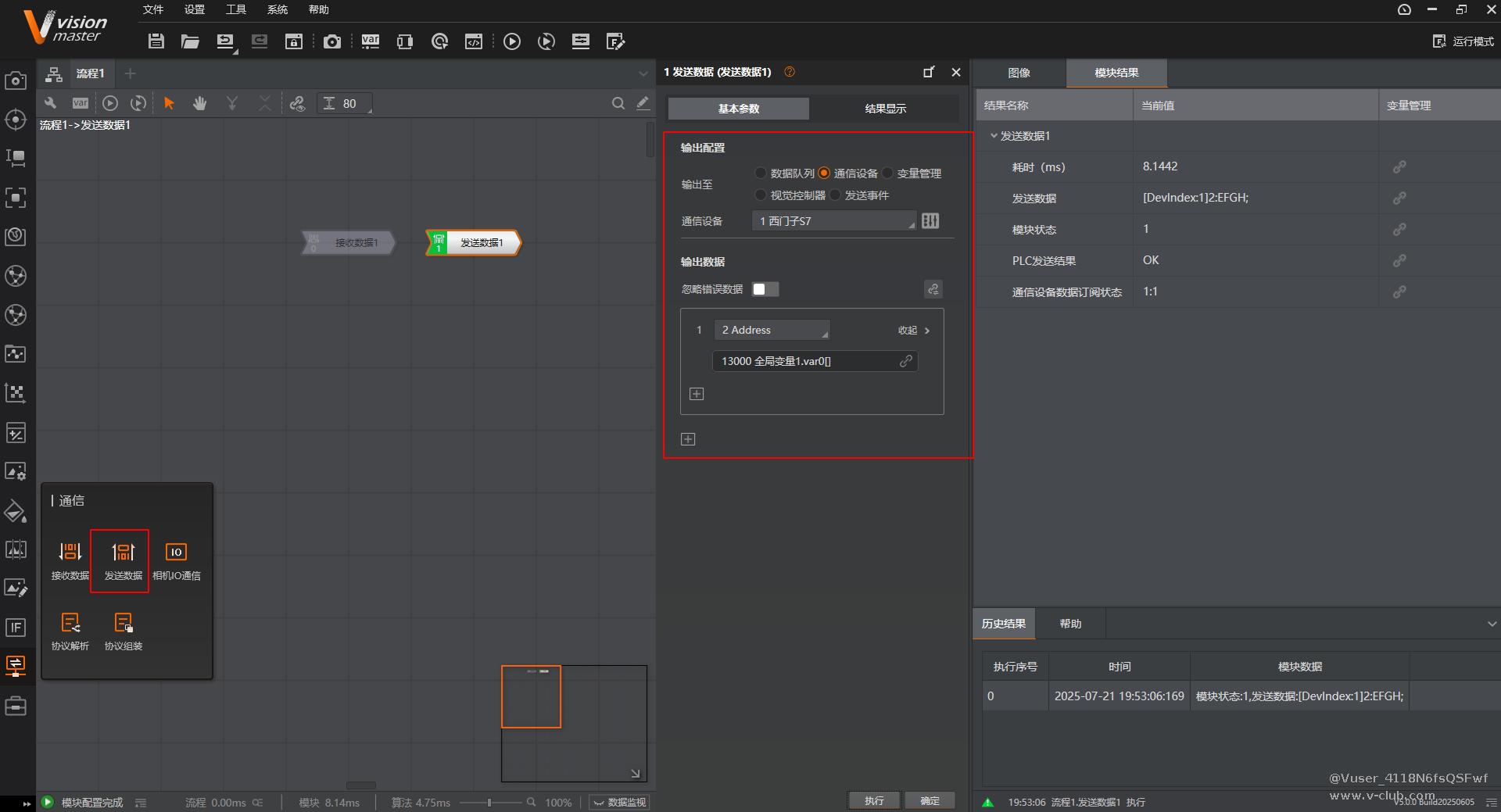1501x812 pixels.
Task: Select 变量管理 radio button
Action: pos(887,173)
